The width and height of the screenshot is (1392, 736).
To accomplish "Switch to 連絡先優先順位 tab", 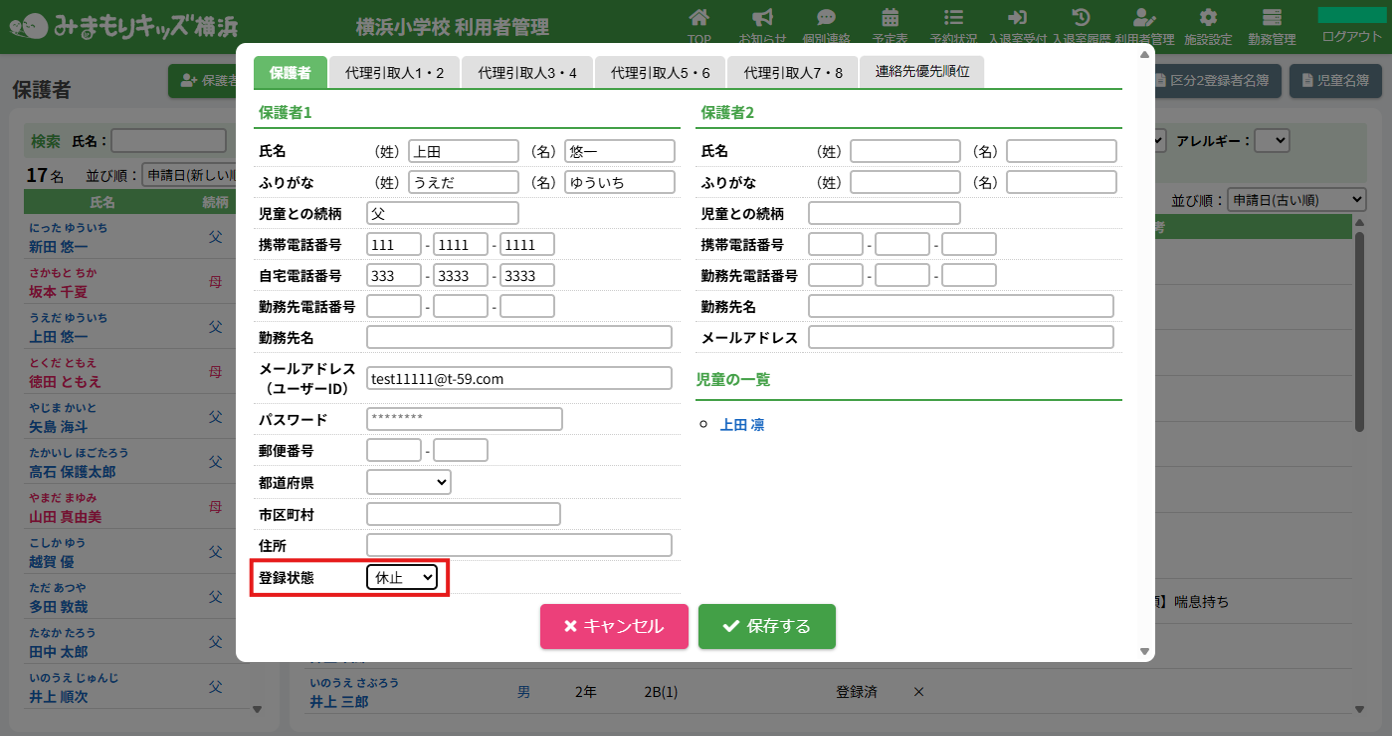I will [922, 72].
